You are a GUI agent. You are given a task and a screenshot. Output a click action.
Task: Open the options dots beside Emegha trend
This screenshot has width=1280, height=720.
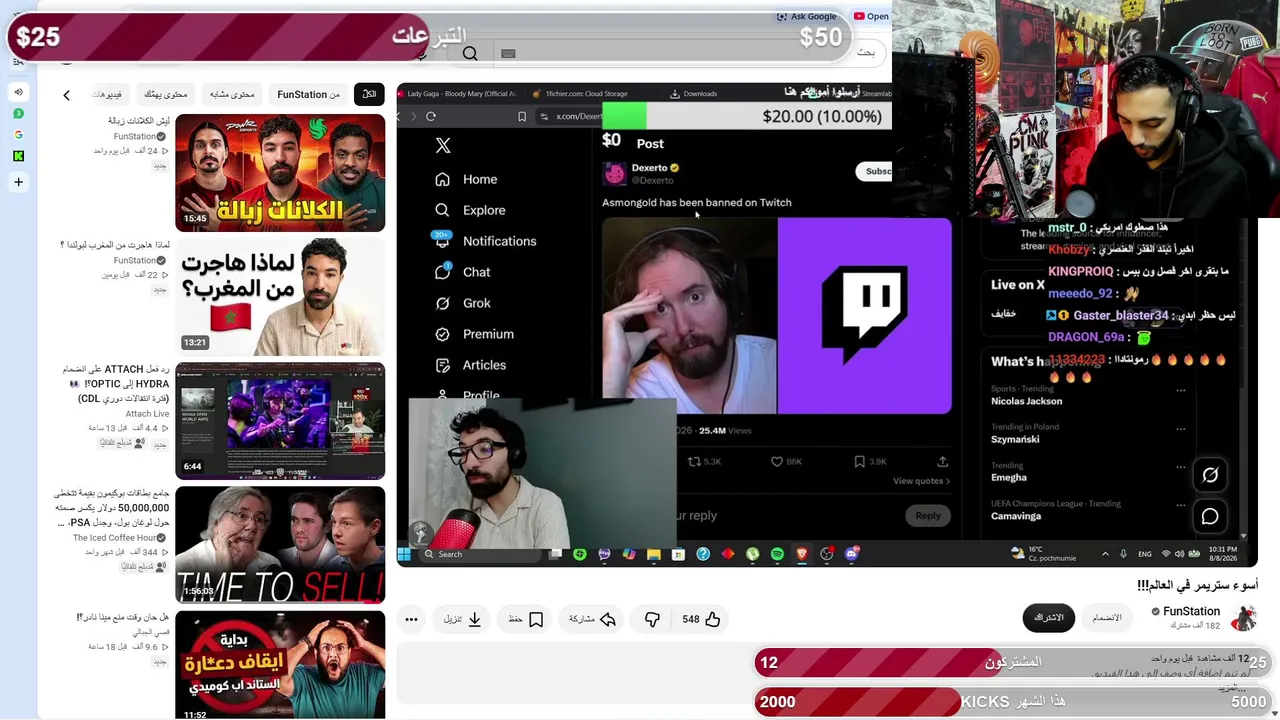(x=1181, y=466)
